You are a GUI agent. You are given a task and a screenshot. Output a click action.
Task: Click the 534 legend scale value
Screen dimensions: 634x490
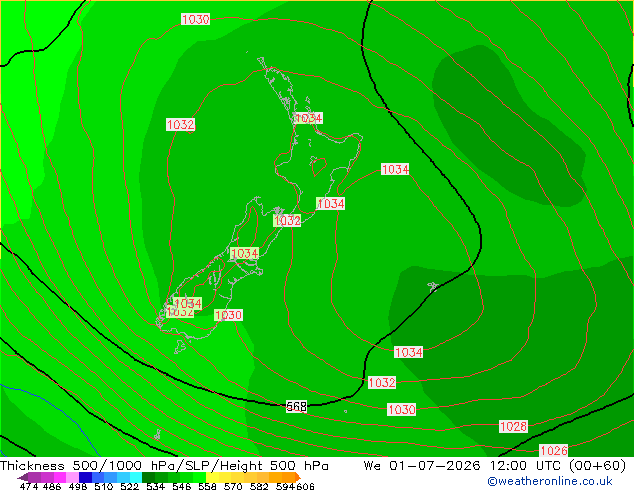tap(155, 486)
